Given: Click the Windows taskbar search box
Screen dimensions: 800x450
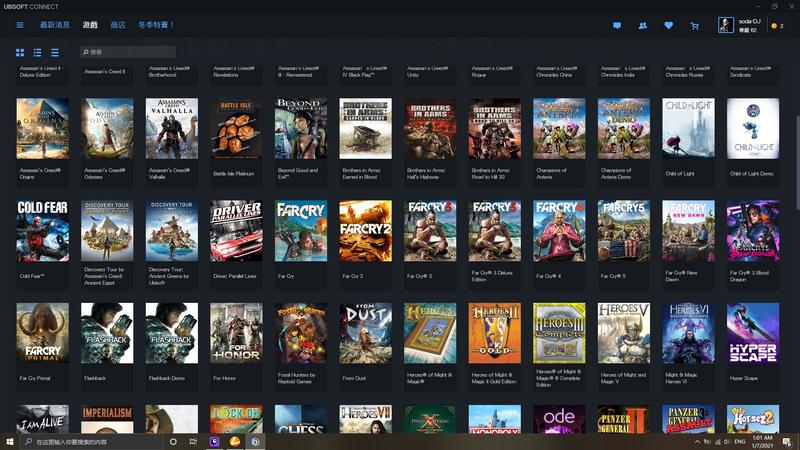Looking at the screenshot, I should (x=92, y=441).
